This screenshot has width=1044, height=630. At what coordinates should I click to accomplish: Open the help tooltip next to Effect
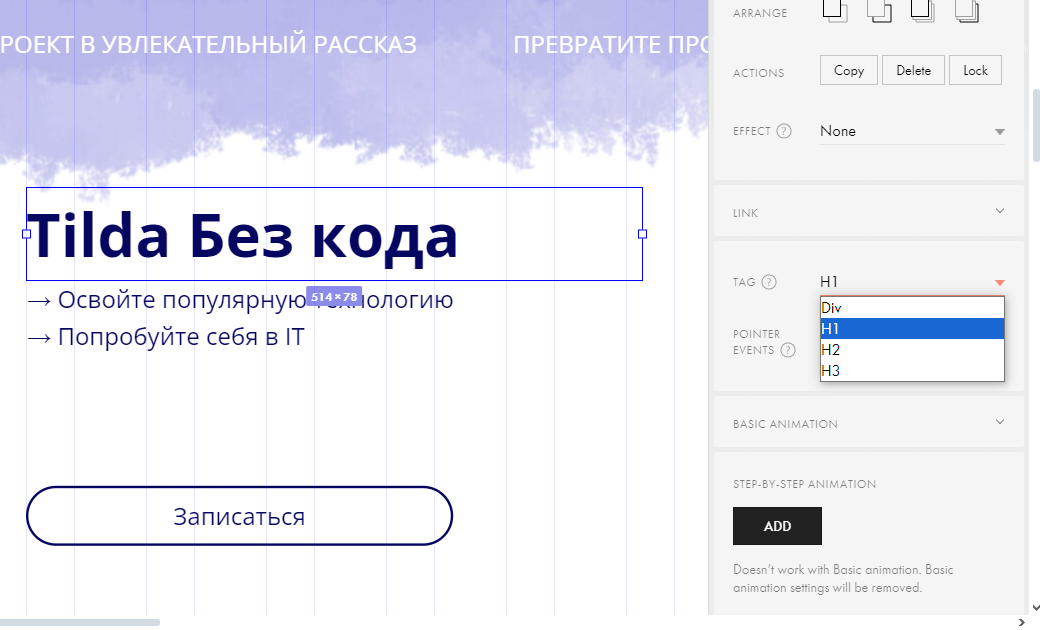click(784, 131)
